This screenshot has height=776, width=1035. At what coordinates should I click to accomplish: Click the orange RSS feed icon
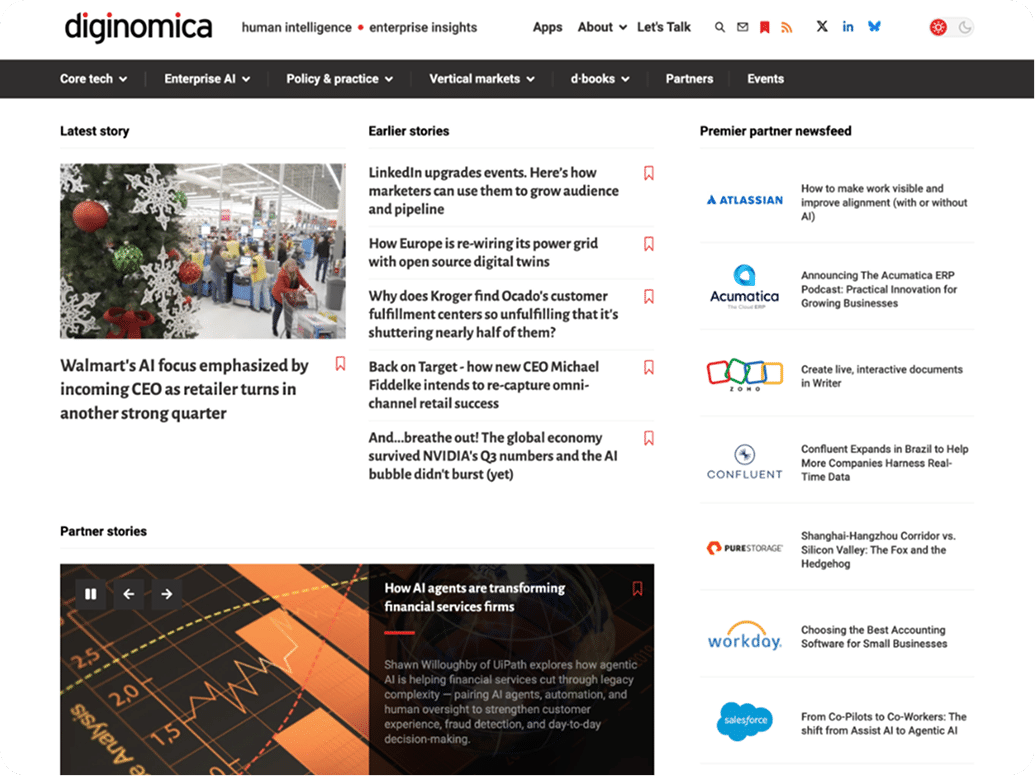(x=787, y=28)
